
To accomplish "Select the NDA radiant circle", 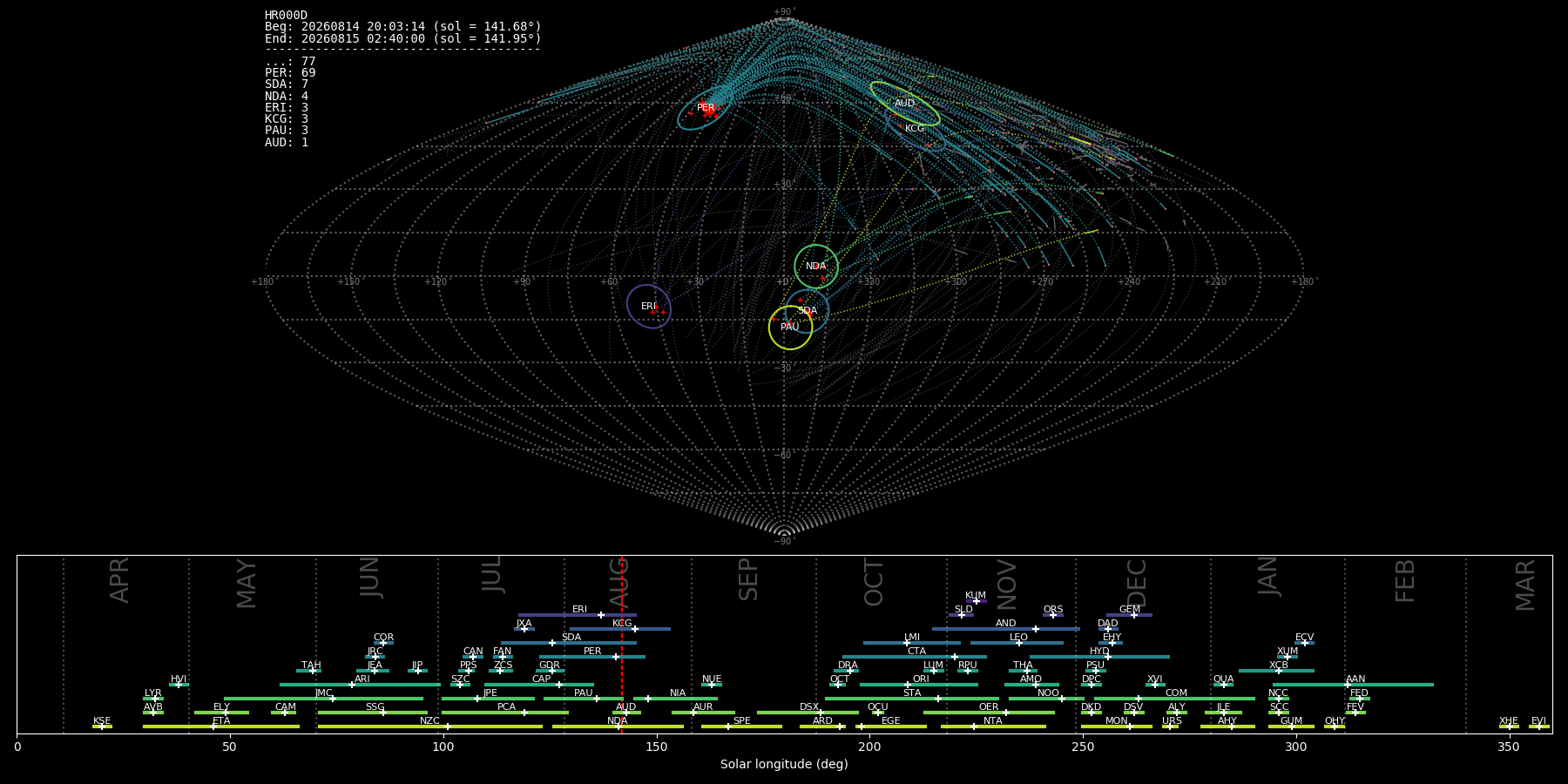I will tap(816, 267).
